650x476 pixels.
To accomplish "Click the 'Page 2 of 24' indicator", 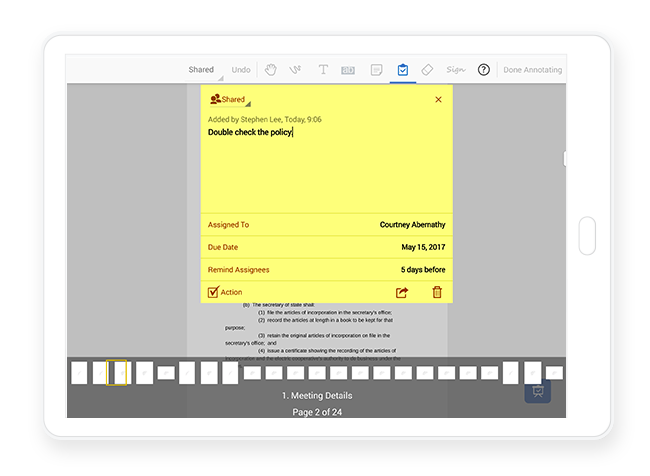I will [317, 412].
